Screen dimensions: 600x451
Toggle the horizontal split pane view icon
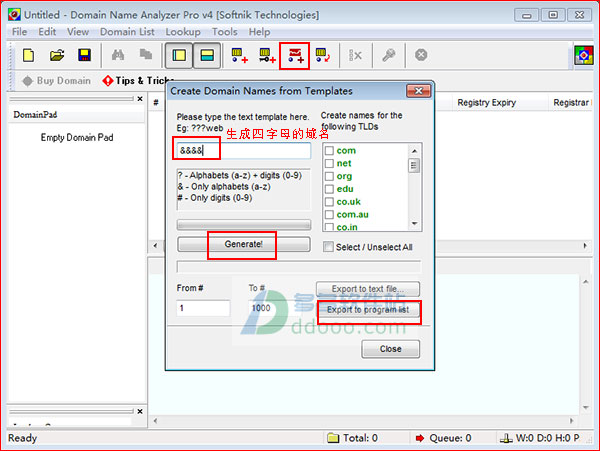click(207, 56)
